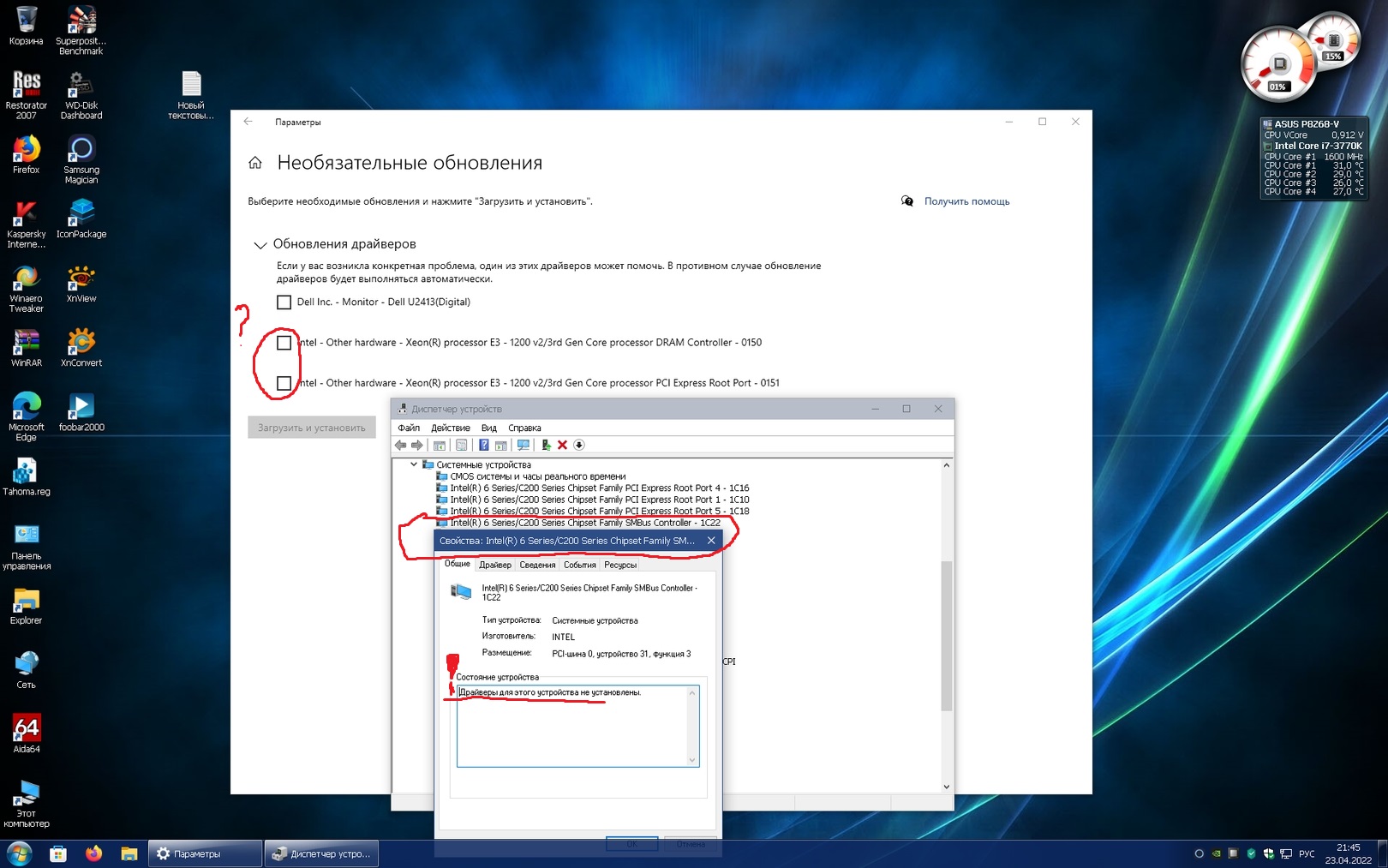Select PCI Express Root Port 4 device
Screen dimensions: 1388x868
coord(599,488)
